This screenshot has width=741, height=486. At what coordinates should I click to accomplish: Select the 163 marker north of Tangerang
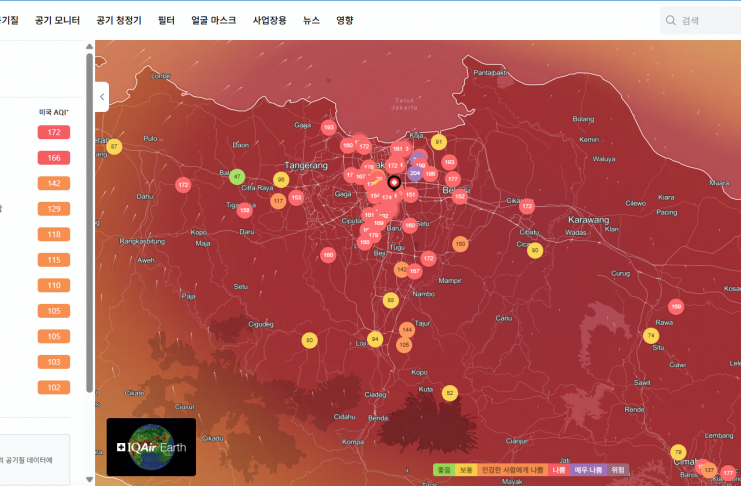pyautogui.click(x=328, y=128)
